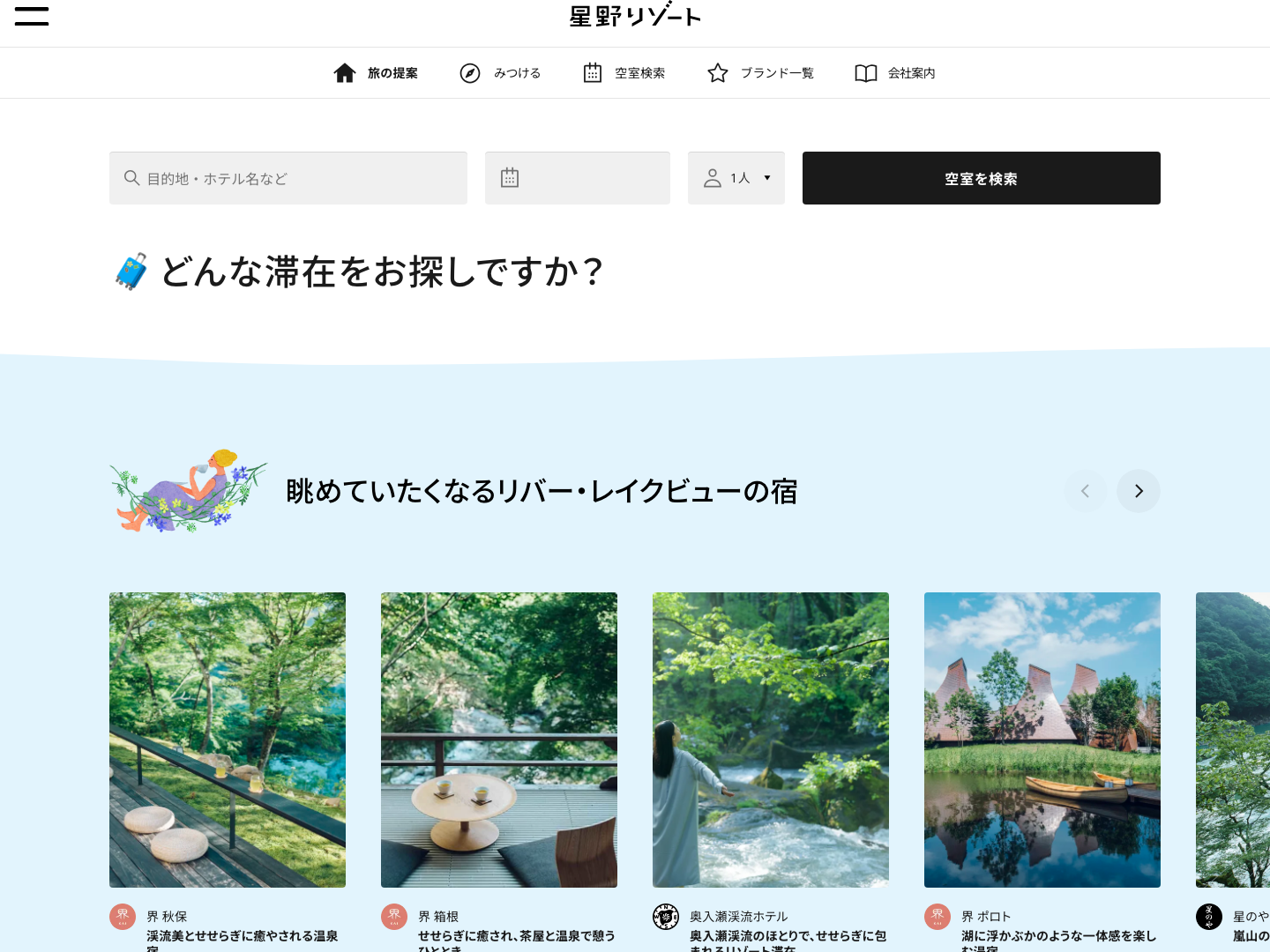
Task: Click the 眺めていたくなるリバー・レイクビューの宿 heading
Action: pyautogui.click(x=542, y=491)
